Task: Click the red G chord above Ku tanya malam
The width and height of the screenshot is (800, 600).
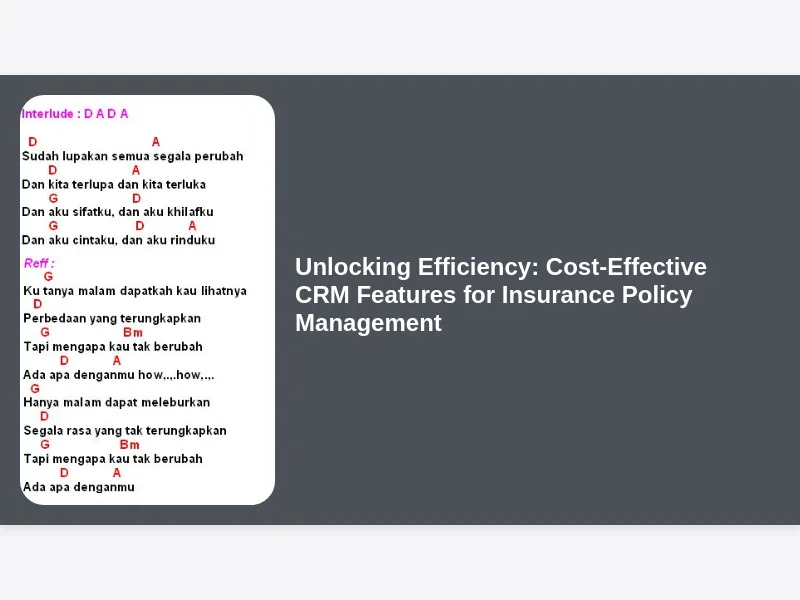Action: [x=48, y=277]
